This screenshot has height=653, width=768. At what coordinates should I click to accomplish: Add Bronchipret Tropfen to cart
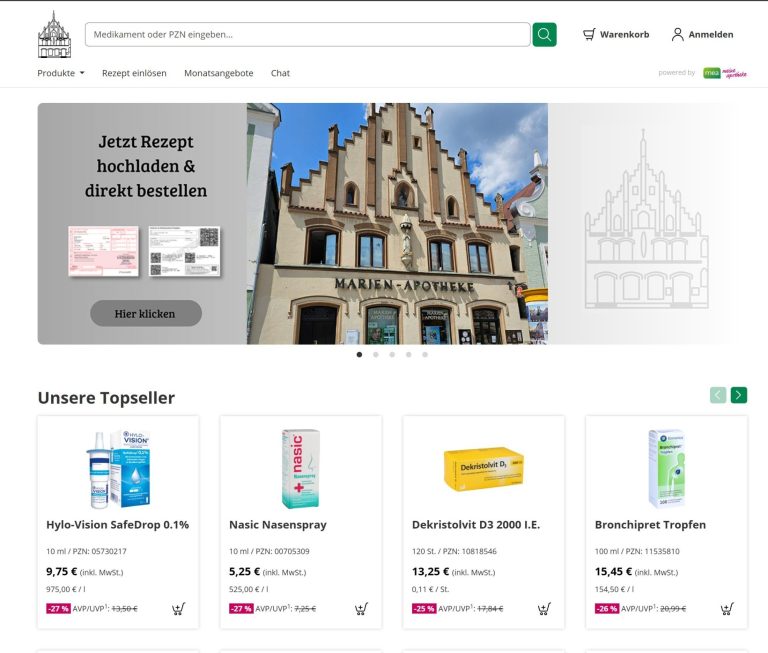tap(727, 609)
